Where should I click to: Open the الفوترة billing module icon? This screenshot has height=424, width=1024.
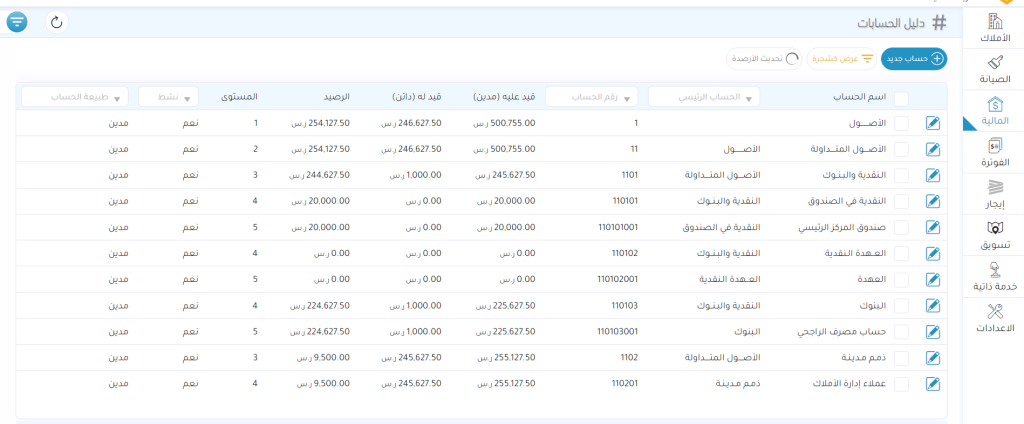(996, 146)
